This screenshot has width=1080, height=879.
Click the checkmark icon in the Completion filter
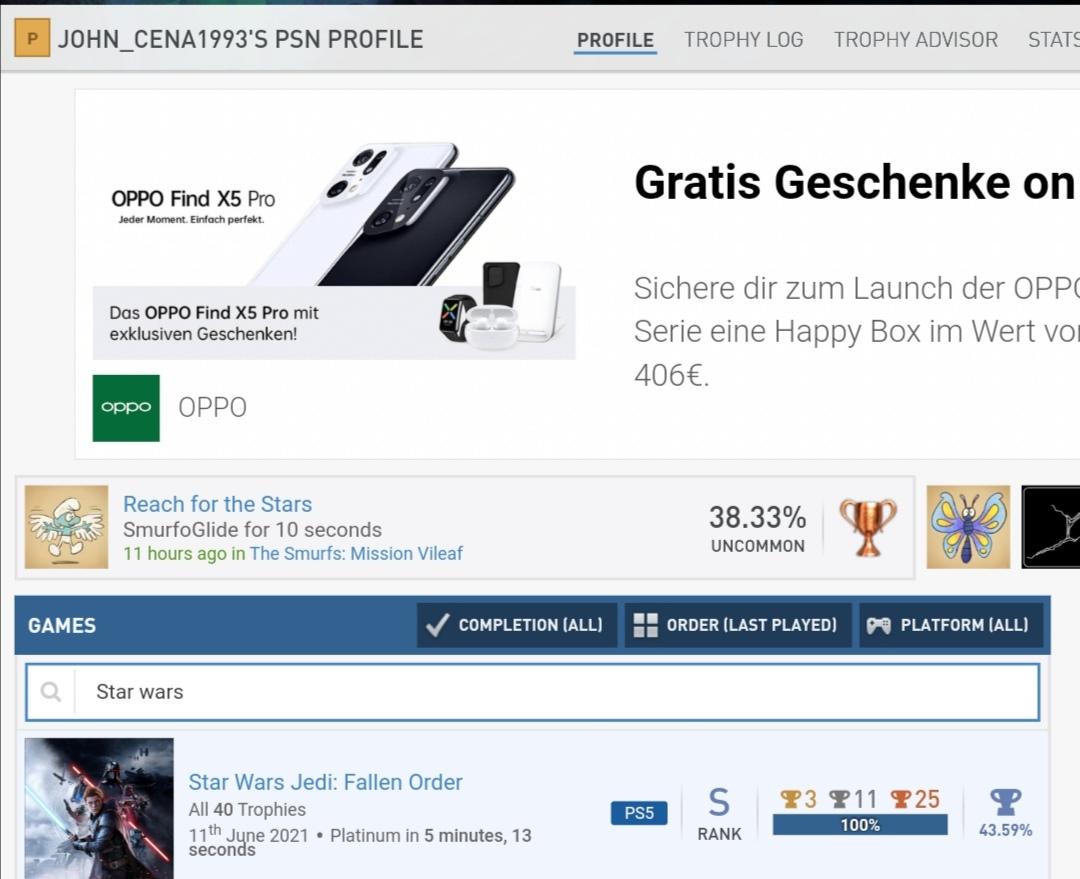coord(437,625)
